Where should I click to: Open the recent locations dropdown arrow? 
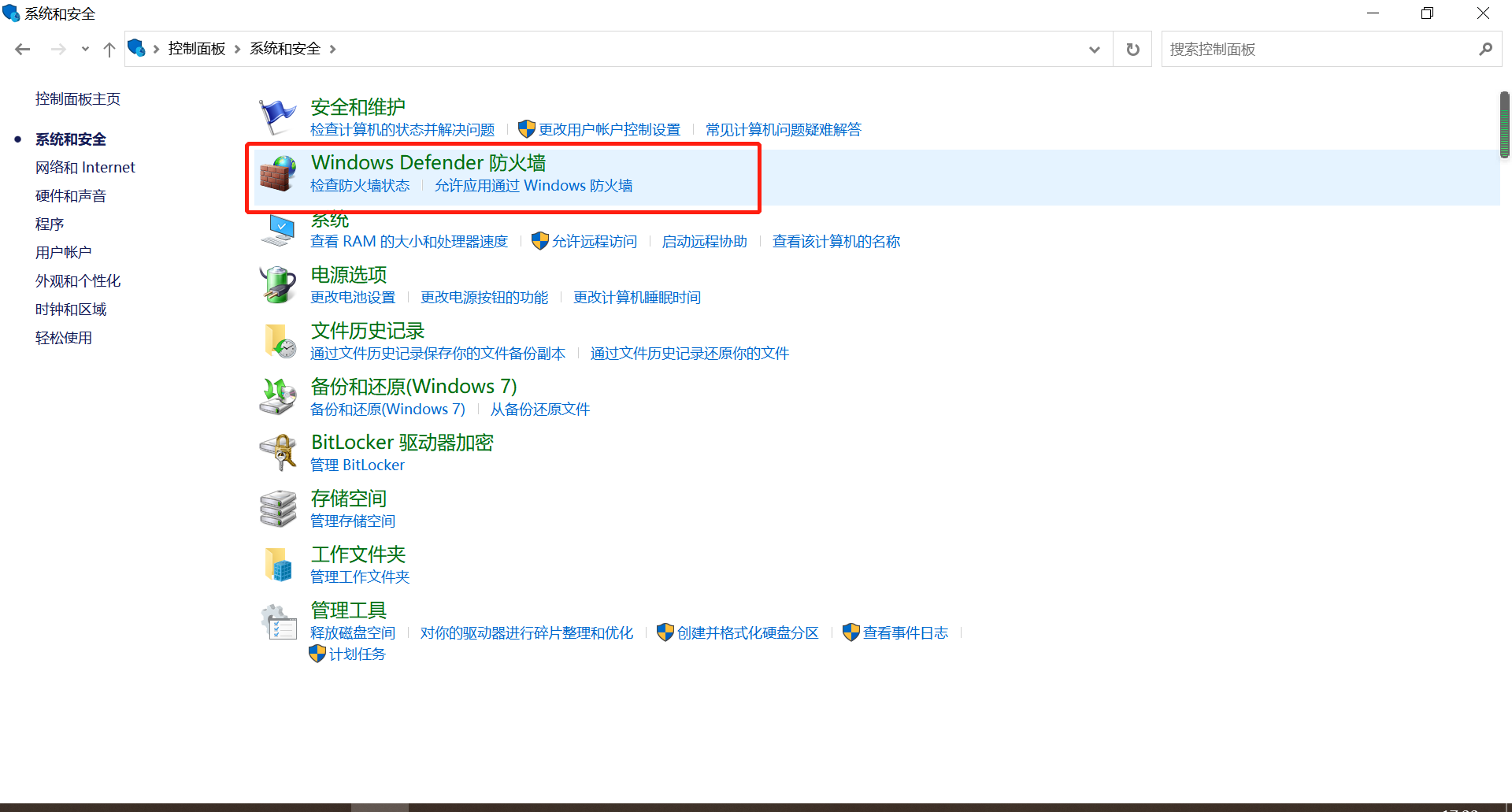click(85, 50)
